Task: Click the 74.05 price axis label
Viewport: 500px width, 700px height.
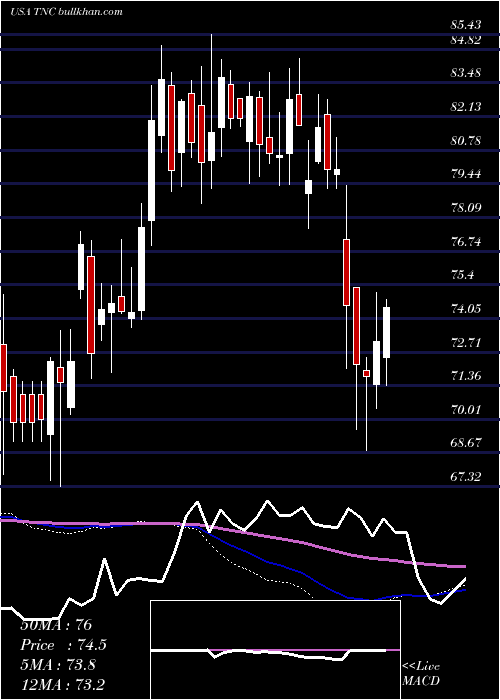Action: coord(466,308)
